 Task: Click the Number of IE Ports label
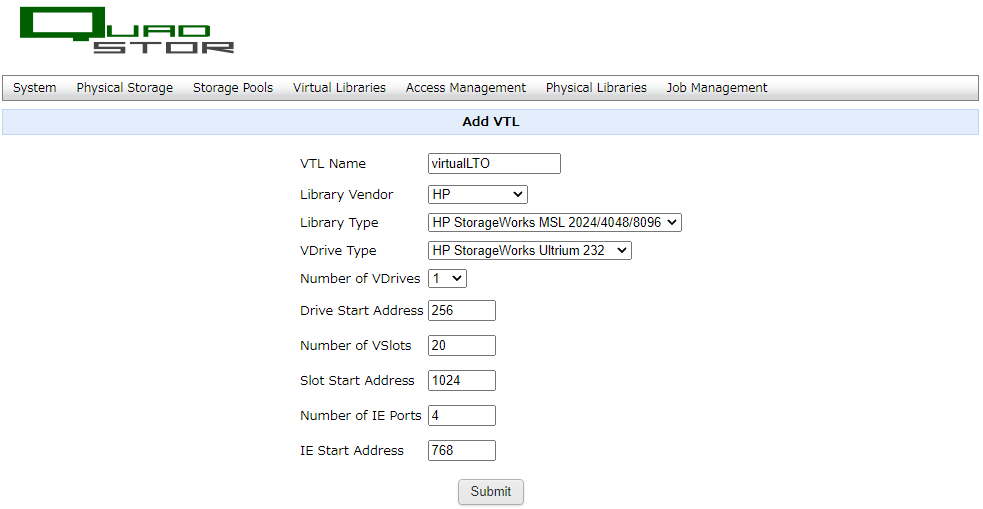point(361,416)
